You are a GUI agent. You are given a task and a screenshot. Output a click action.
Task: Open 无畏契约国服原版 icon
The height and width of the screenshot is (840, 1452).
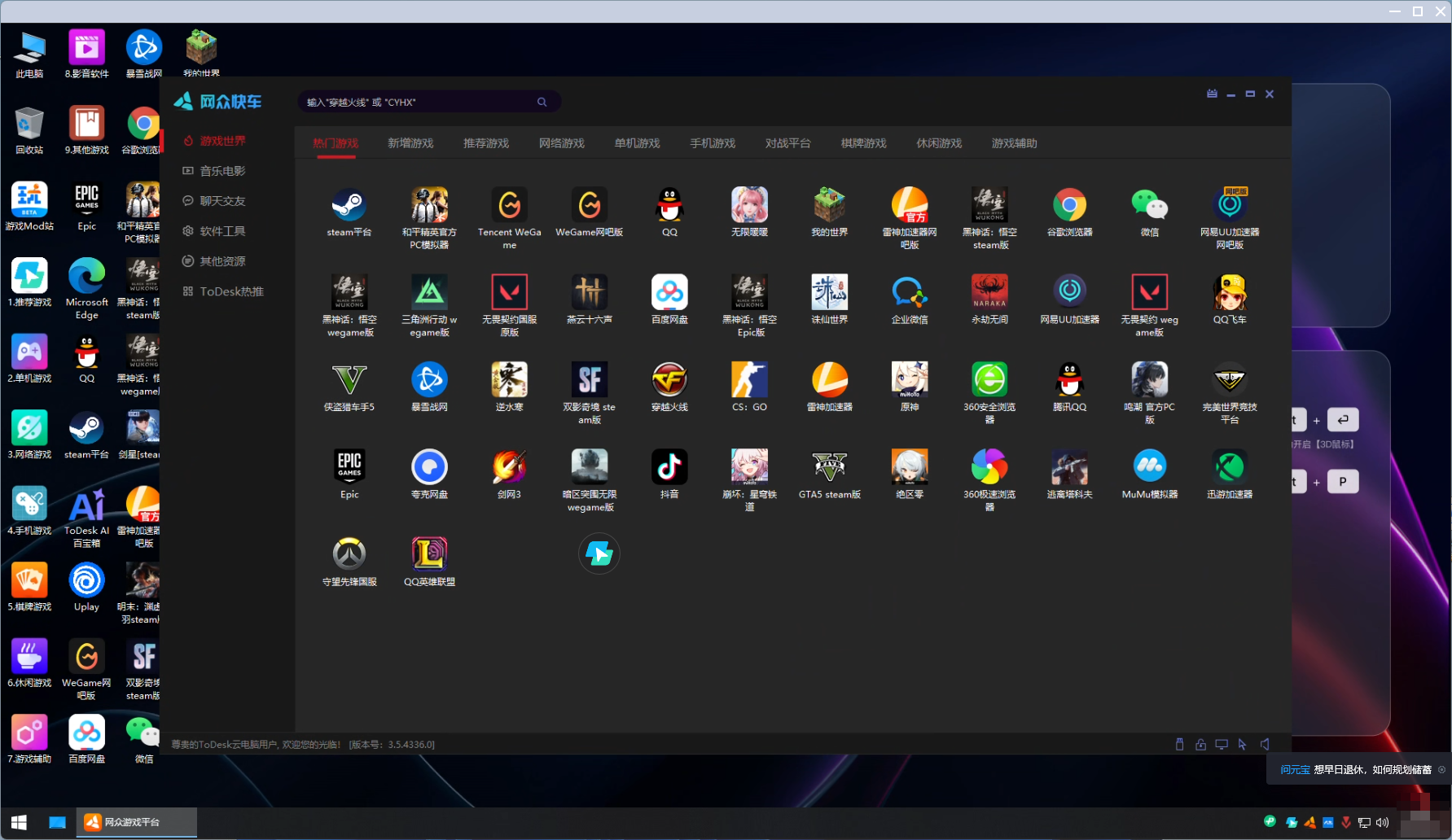pos(509,292)
